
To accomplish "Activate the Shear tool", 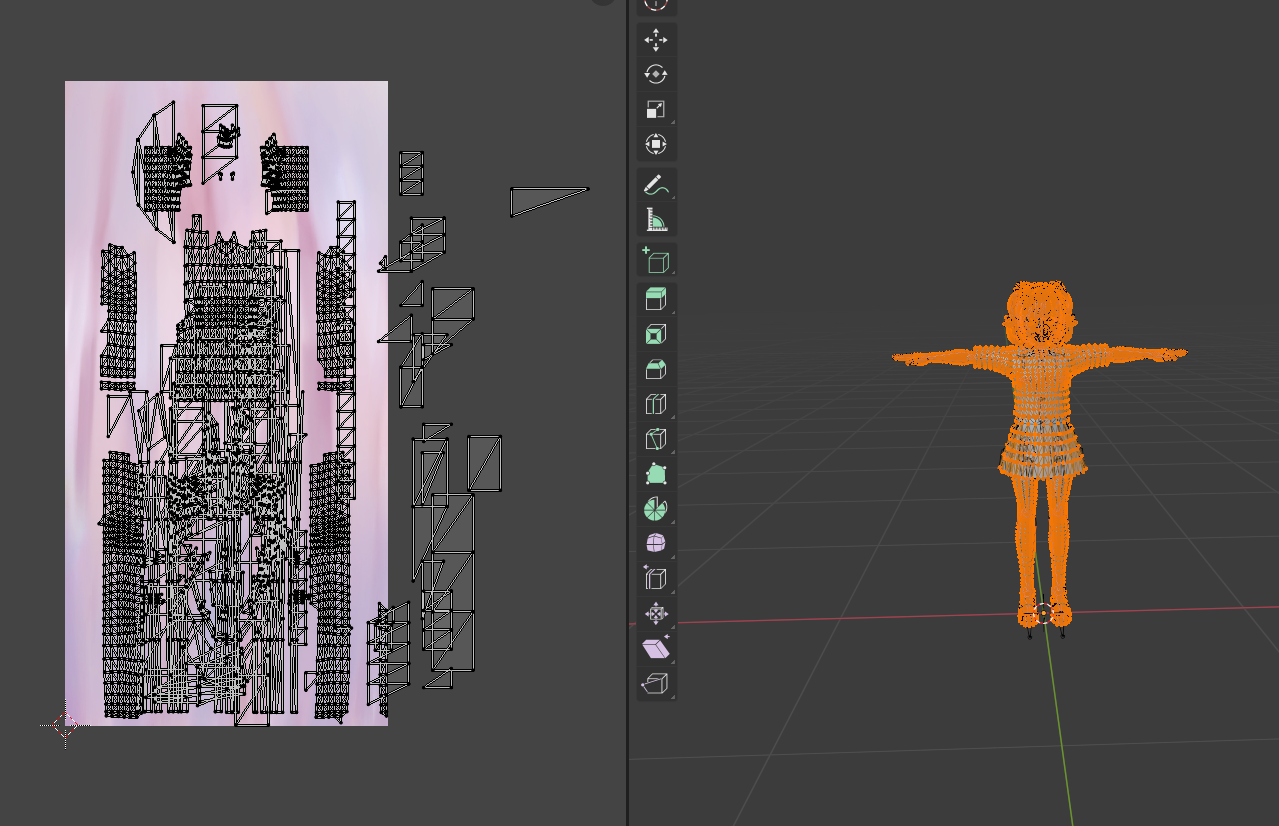I will (x=656, y=649).
